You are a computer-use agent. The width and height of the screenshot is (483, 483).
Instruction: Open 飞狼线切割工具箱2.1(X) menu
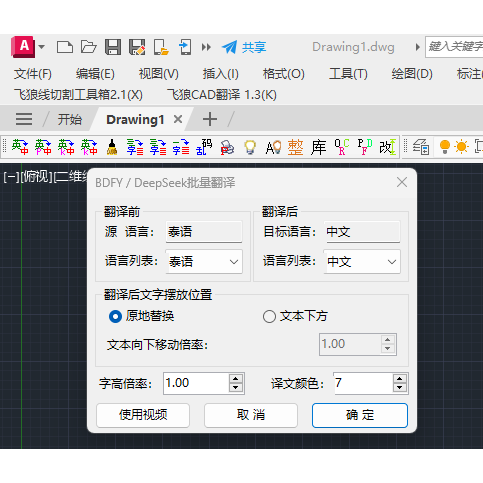tap(78, 95)
